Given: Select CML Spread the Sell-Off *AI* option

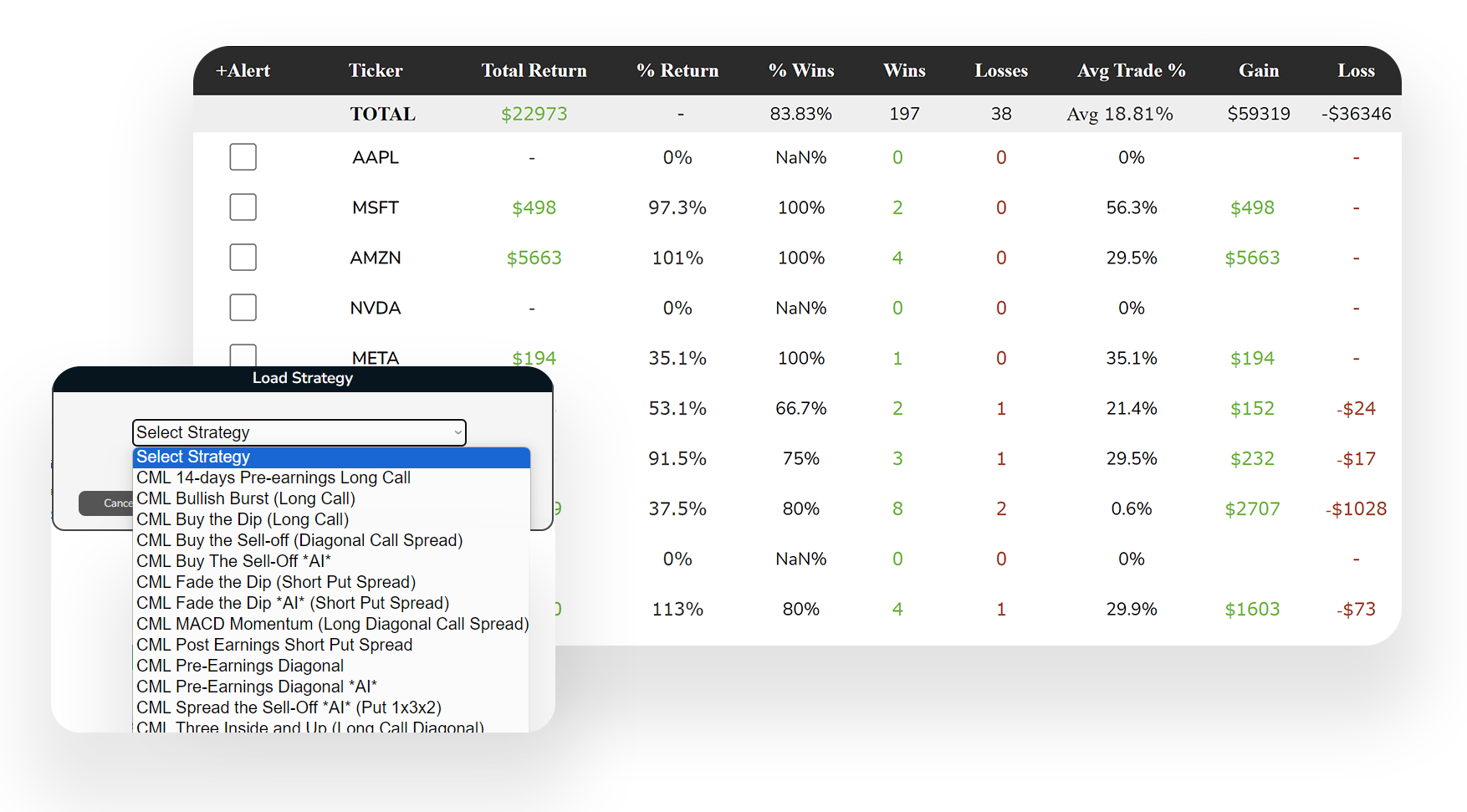Looking at the screenshot, I should (x=331, y=708).
